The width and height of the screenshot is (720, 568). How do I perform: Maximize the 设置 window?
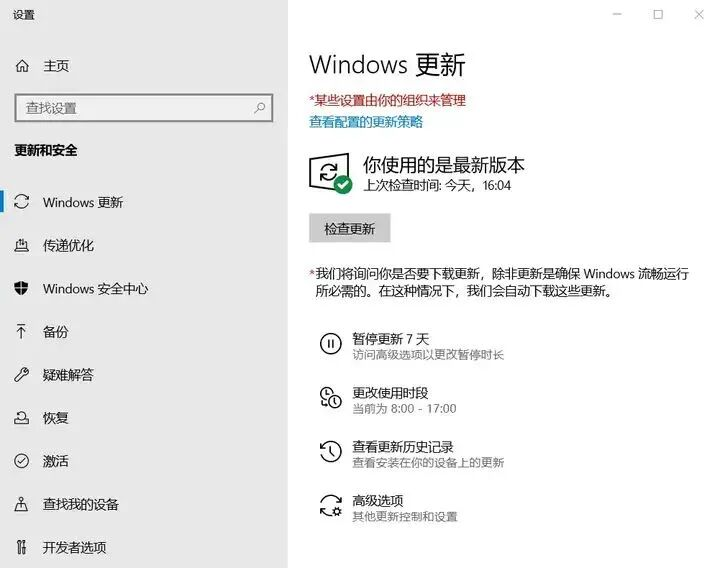[x=658, y=14]
